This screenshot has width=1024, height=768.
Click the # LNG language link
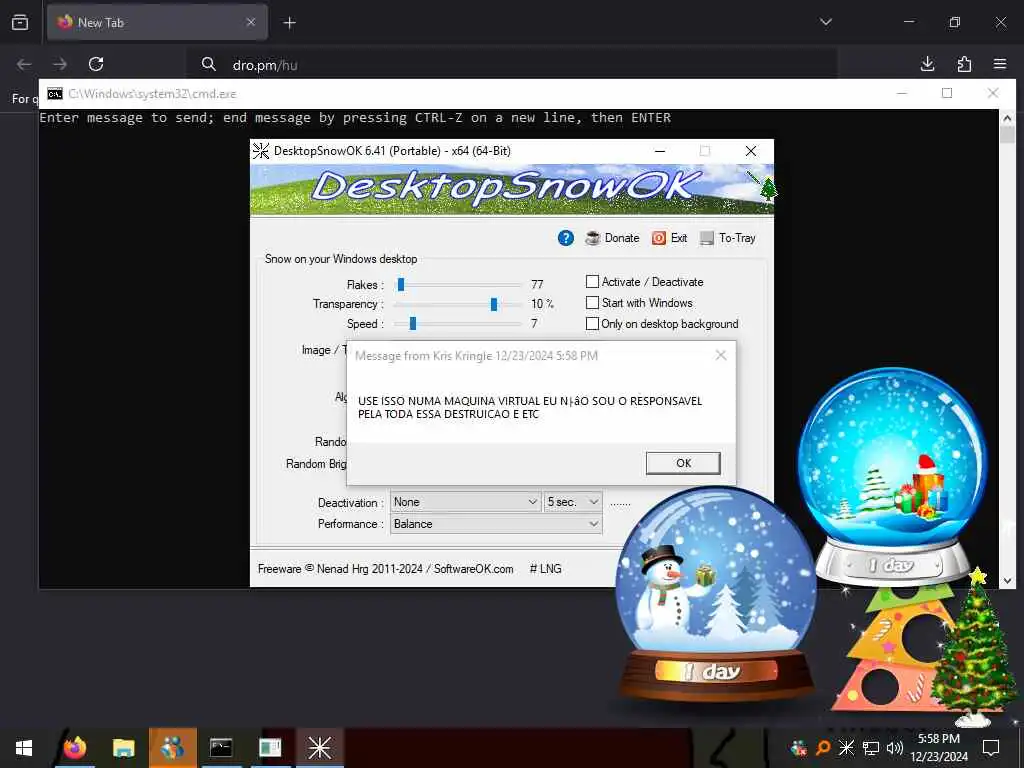coord(545,569)
